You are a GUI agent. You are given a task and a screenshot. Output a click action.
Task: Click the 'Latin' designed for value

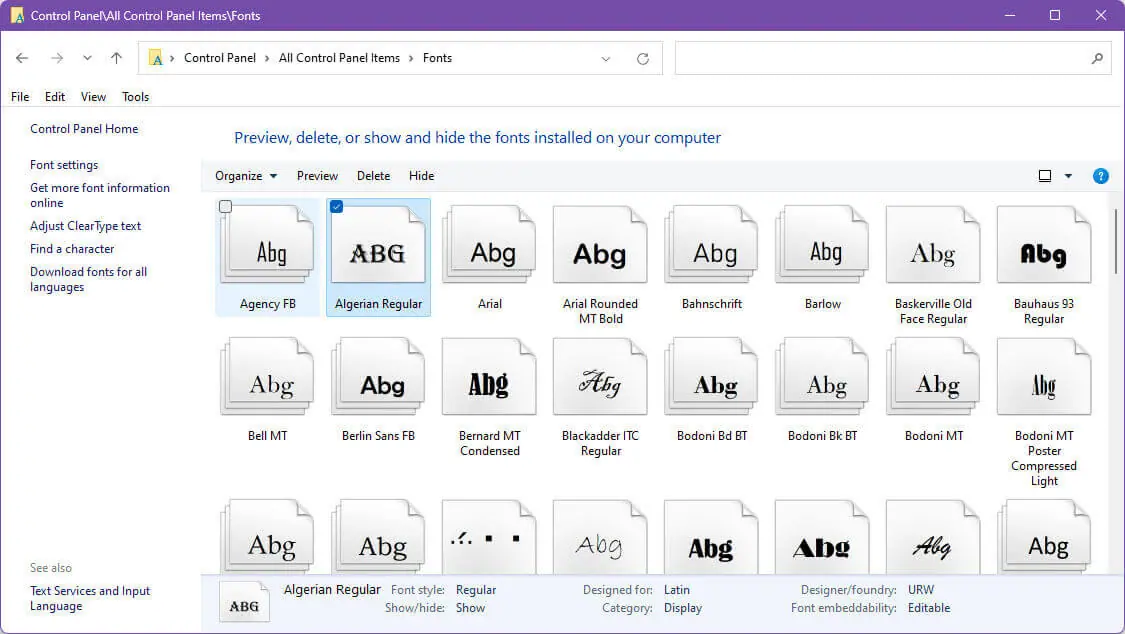pos(677,590)
